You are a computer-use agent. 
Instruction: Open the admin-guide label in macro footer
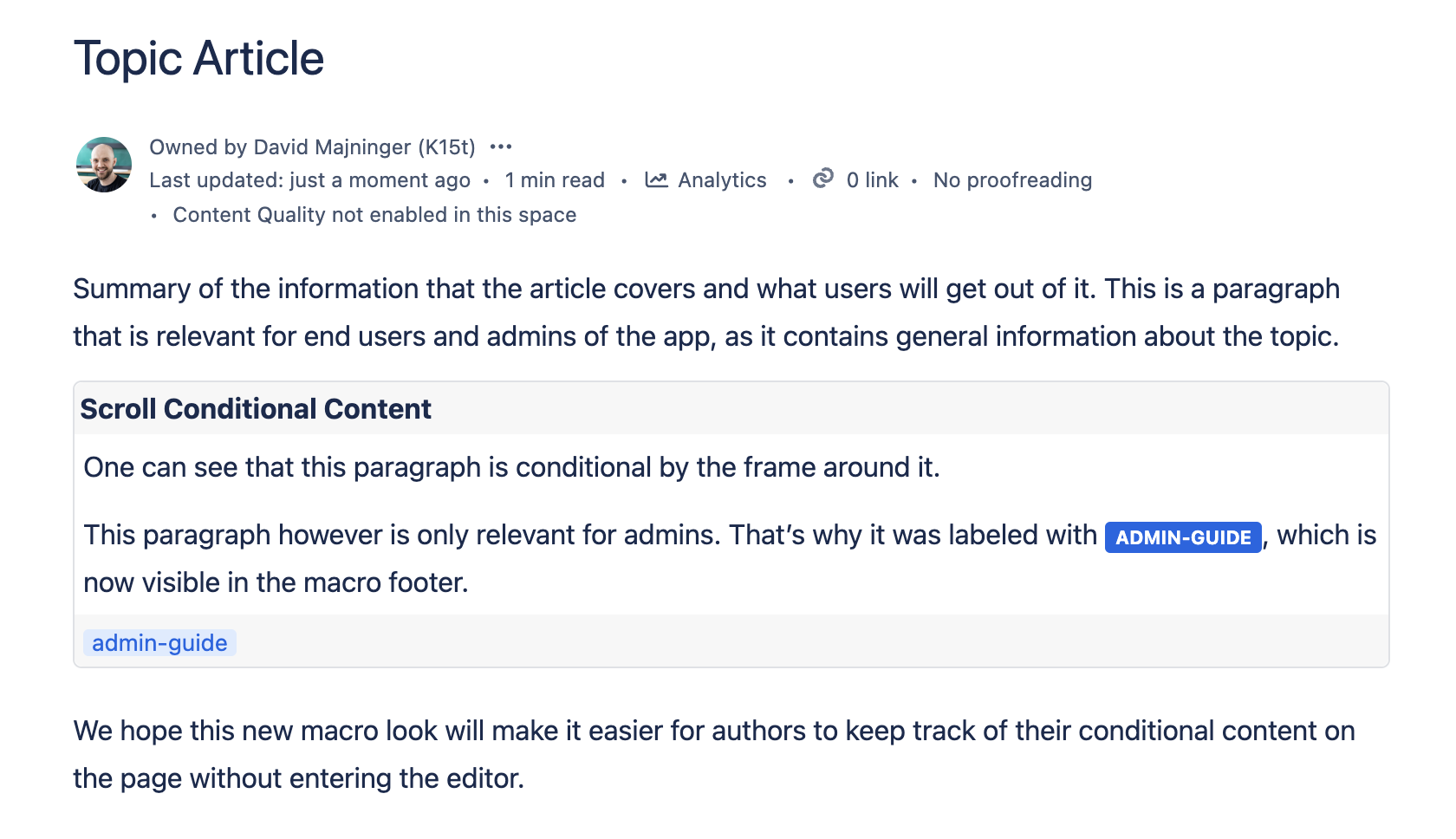[x=159, y=643]
